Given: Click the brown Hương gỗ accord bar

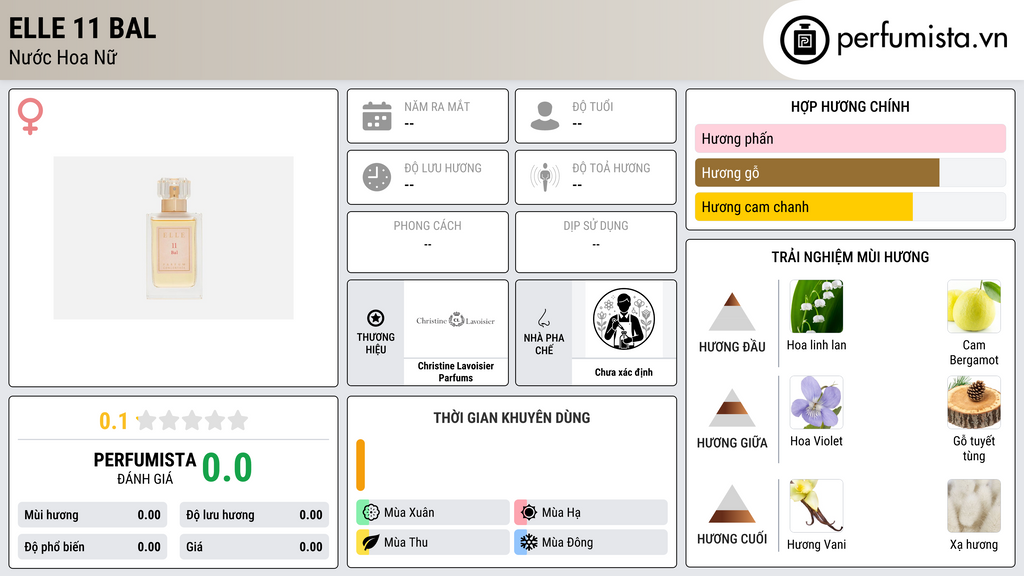Looking at the screenshot, I should click(x=817, y=172).
